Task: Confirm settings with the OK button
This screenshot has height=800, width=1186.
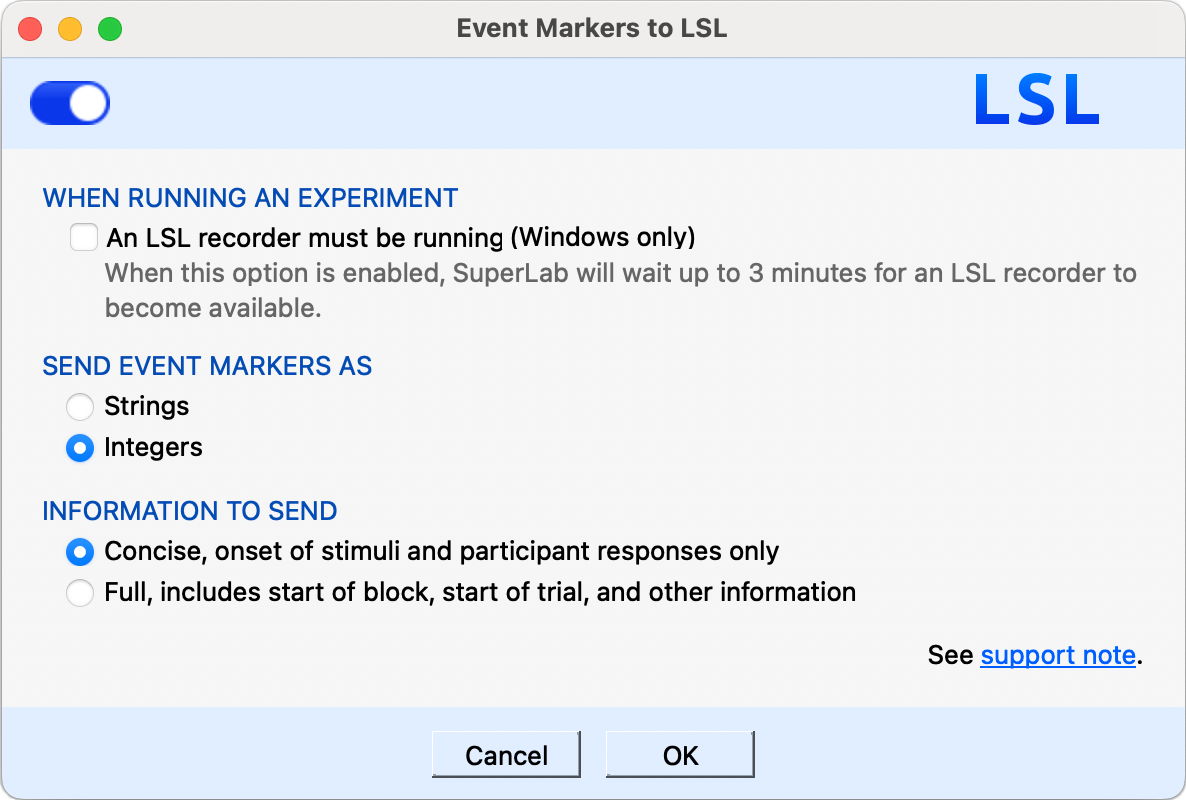Action: [x=680, y=755]
